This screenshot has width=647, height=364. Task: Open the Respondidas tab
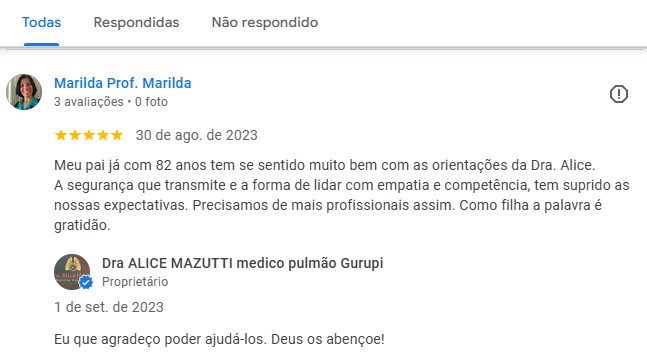[x=136, y=22]
